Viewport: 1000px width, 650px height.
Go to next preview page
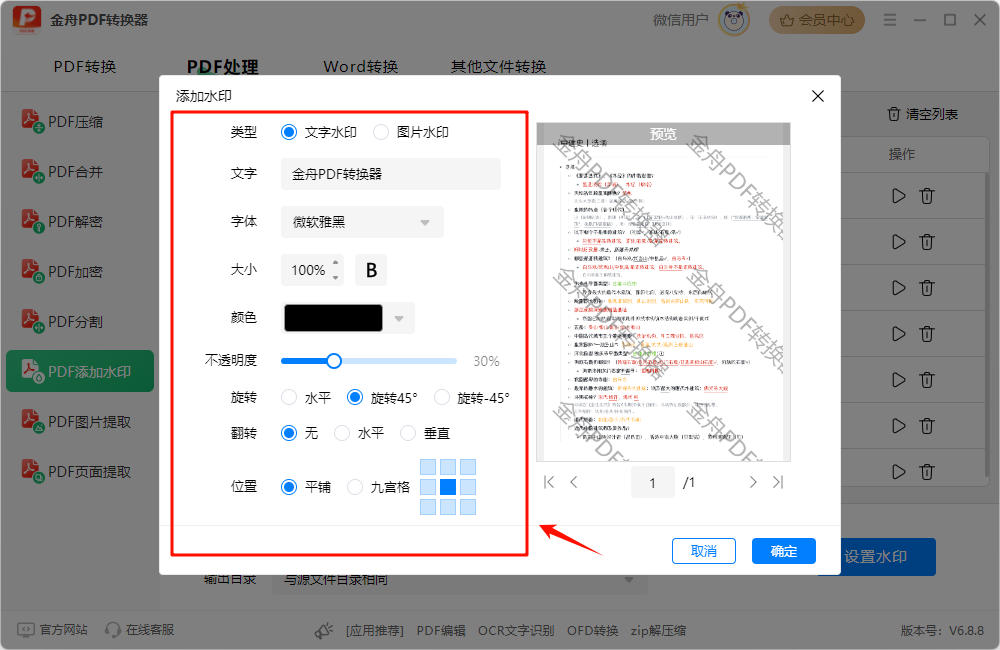(x=753, y=482)
